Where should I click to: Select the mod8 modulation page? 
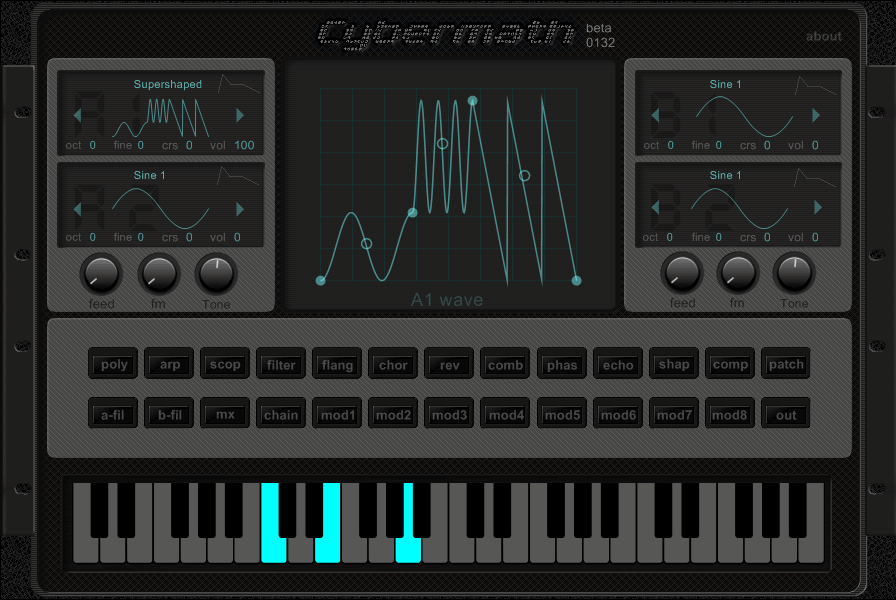point(730,414)
